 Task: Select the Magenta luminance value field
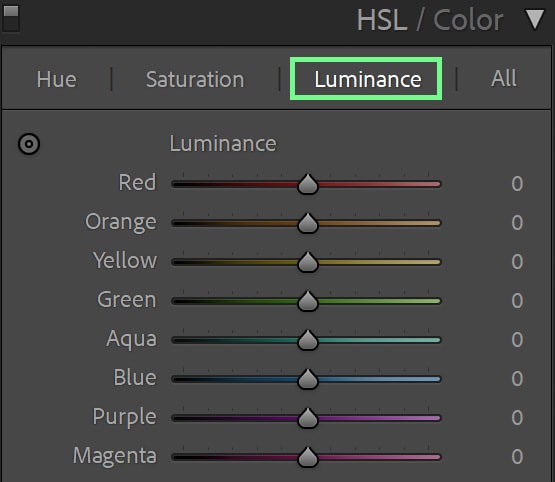click(x=517, y=457)
